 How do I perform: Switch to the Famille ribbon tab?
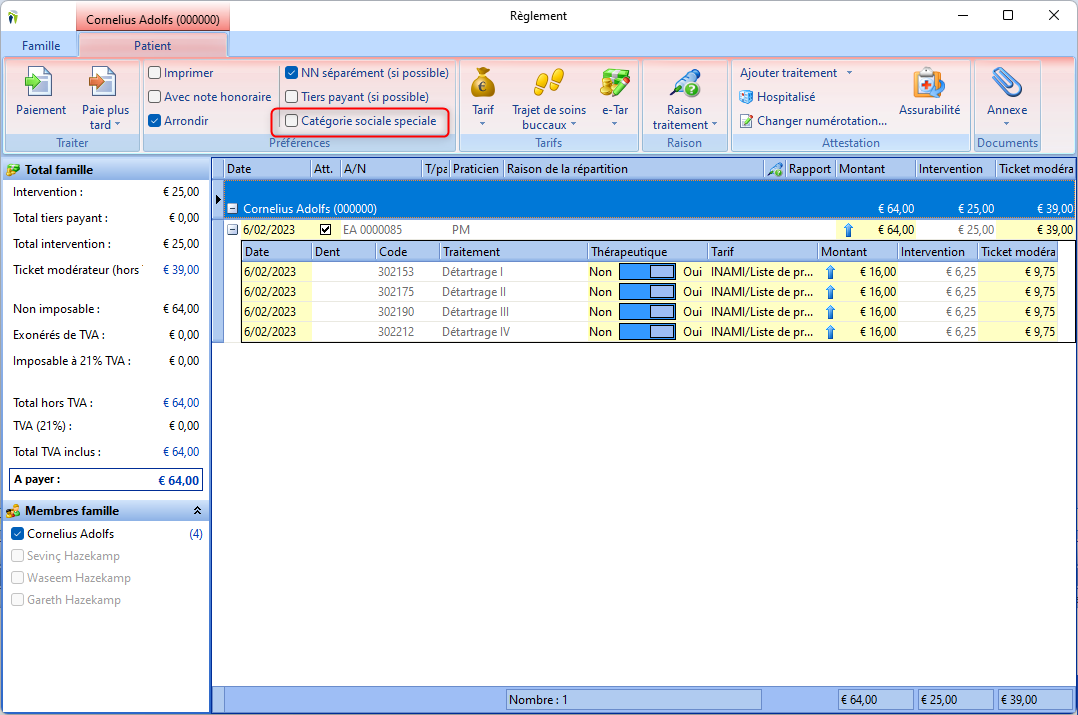[41, 46]
